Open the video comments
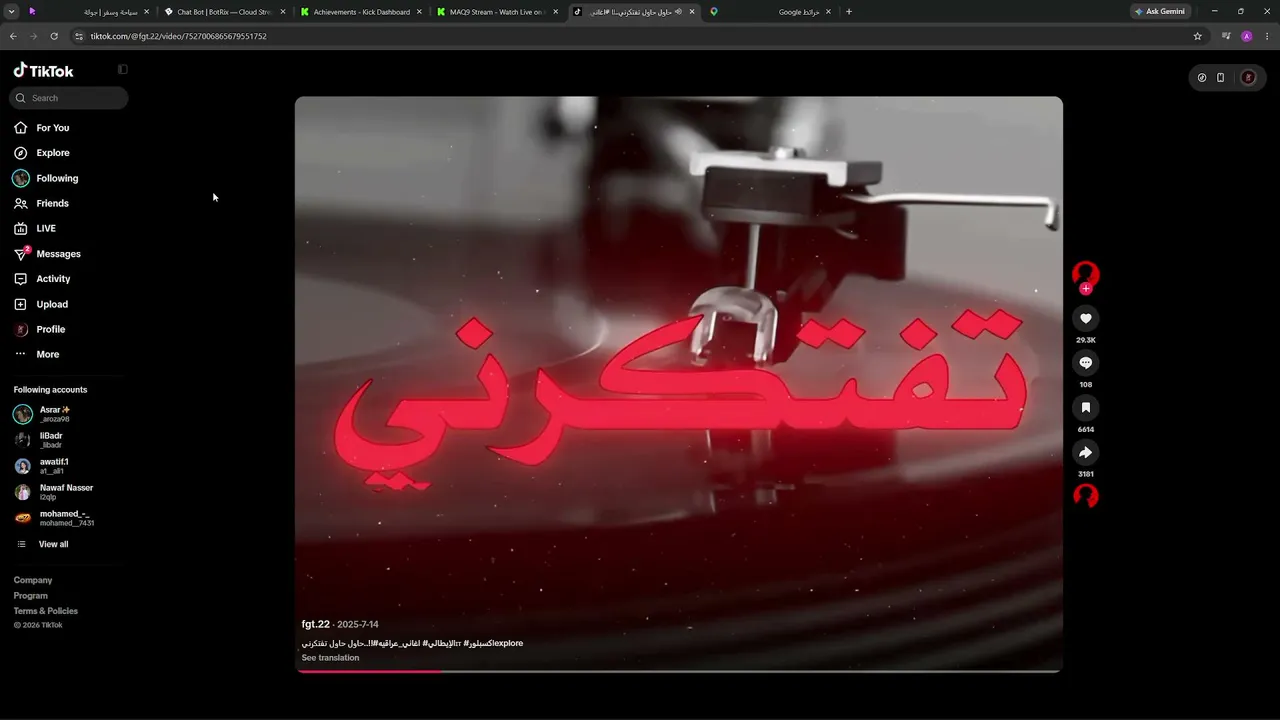The width and height of the screenshot is (1280, 720). [1086, 363]
